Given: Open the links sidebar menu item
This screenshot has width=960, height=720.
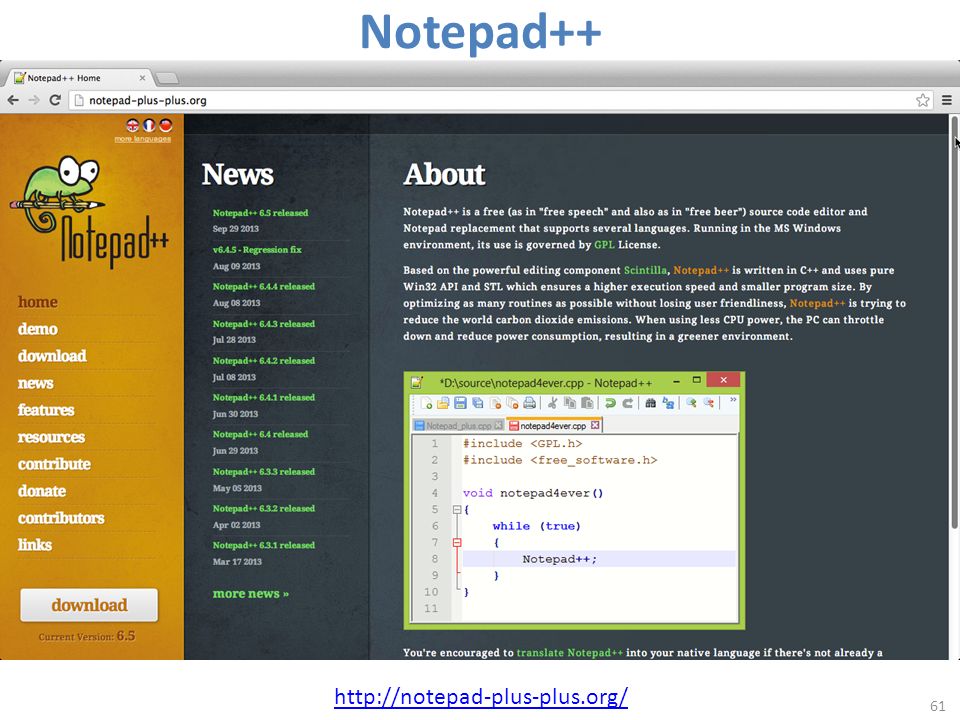Looking at the screenshot, I should point(35,545).
